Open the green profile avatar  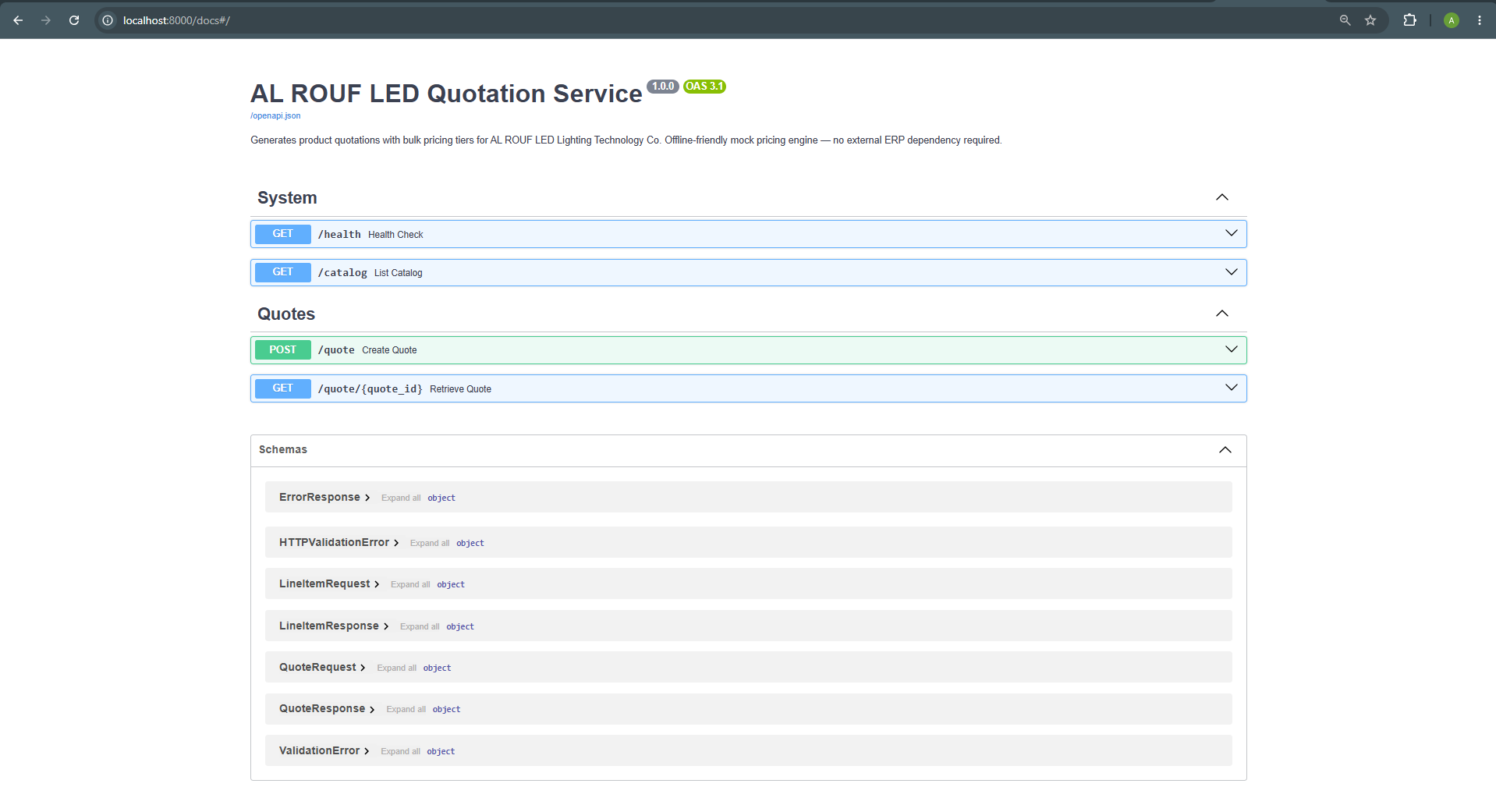(1452, 20)
